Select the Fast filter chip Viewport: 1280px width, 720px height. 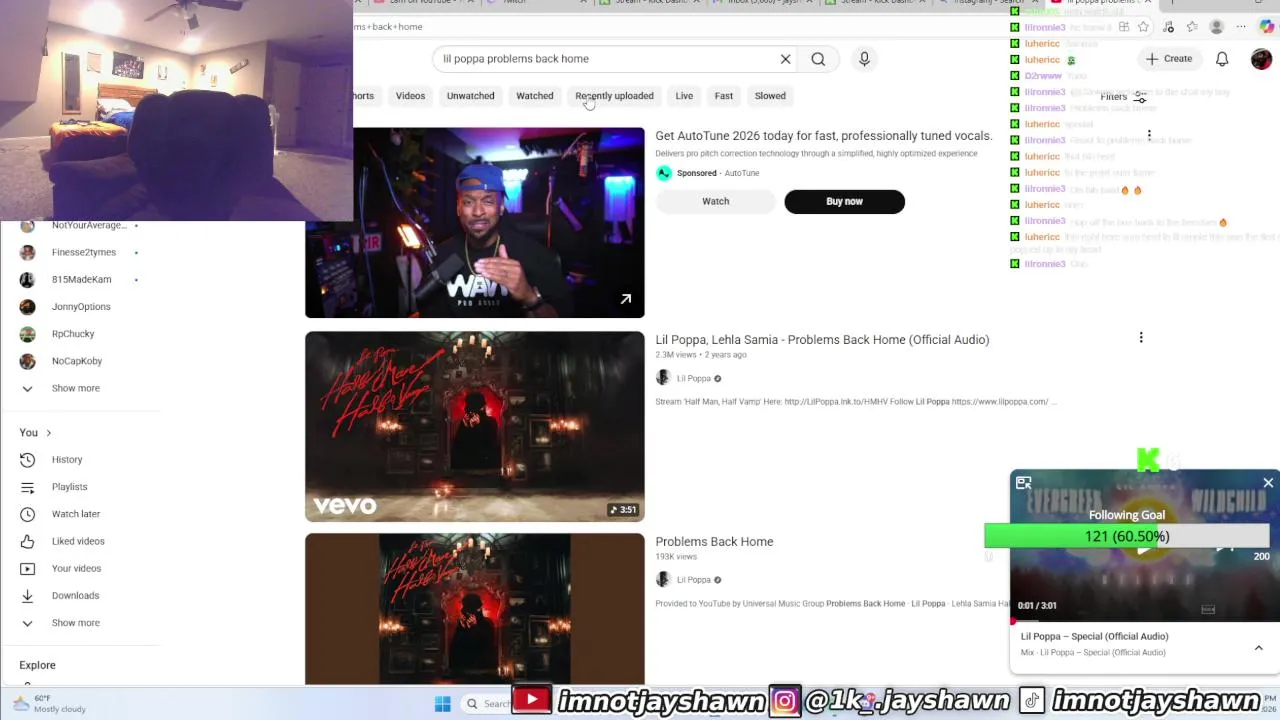click(724, 96)
